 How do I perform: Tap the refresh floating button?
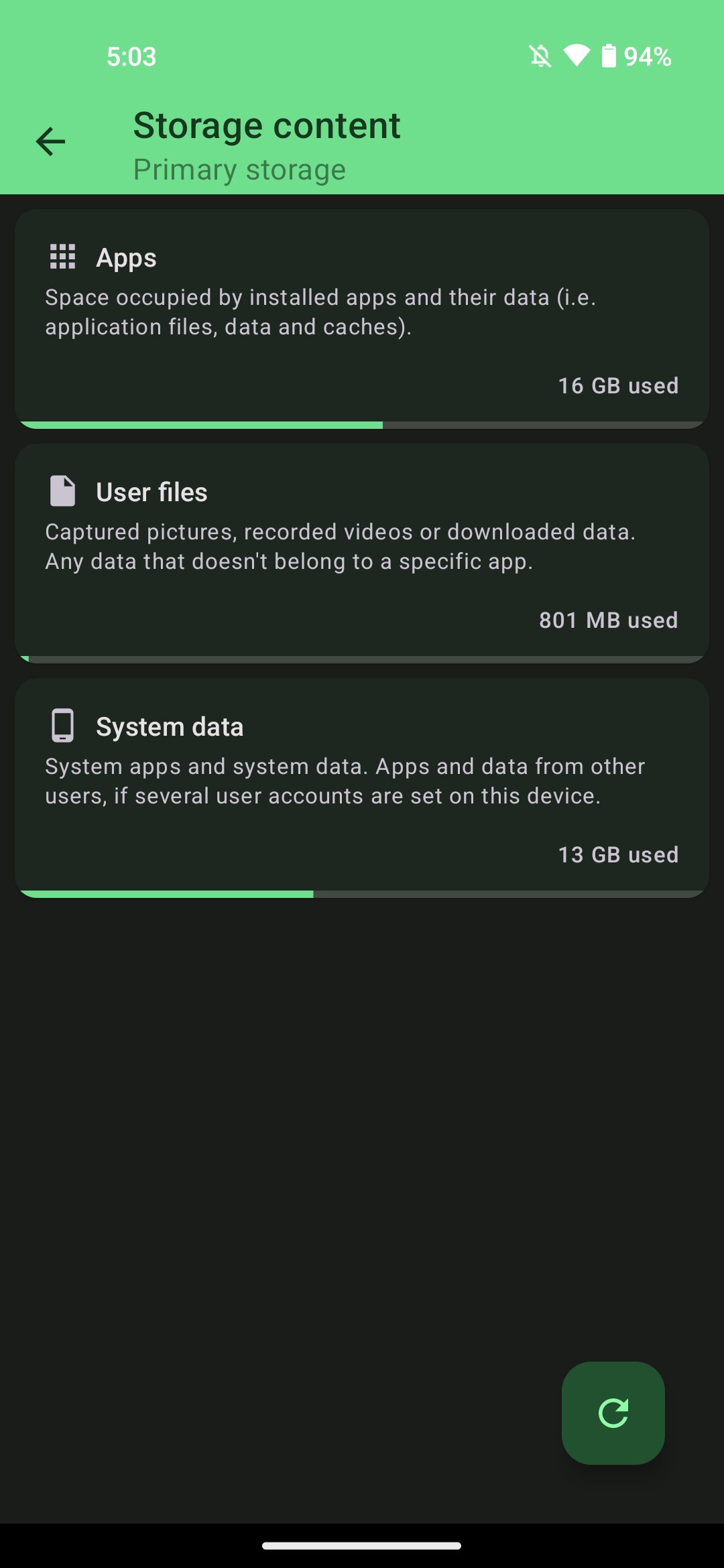[x=613, y=1413]
